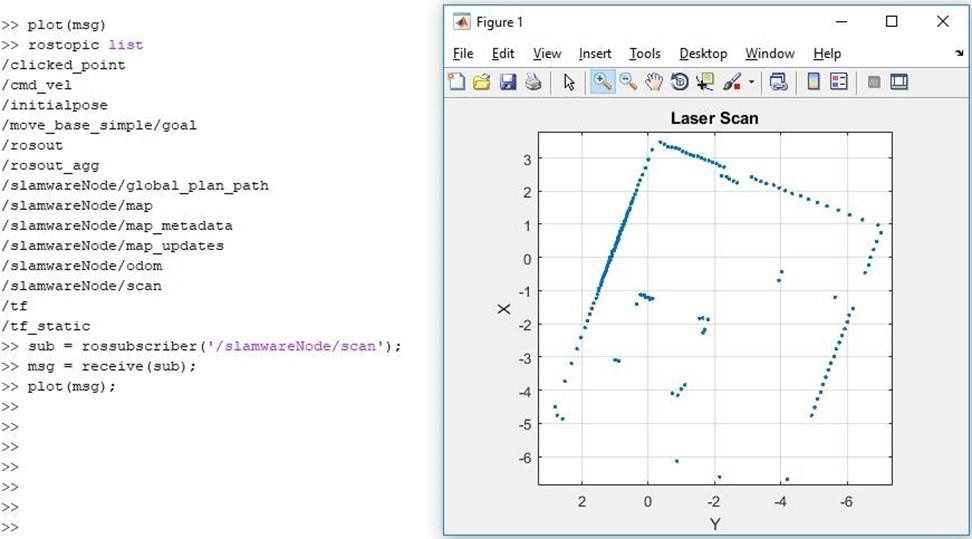Click the Figure 1 window title
Screen dimensions: 972x539
500,22
